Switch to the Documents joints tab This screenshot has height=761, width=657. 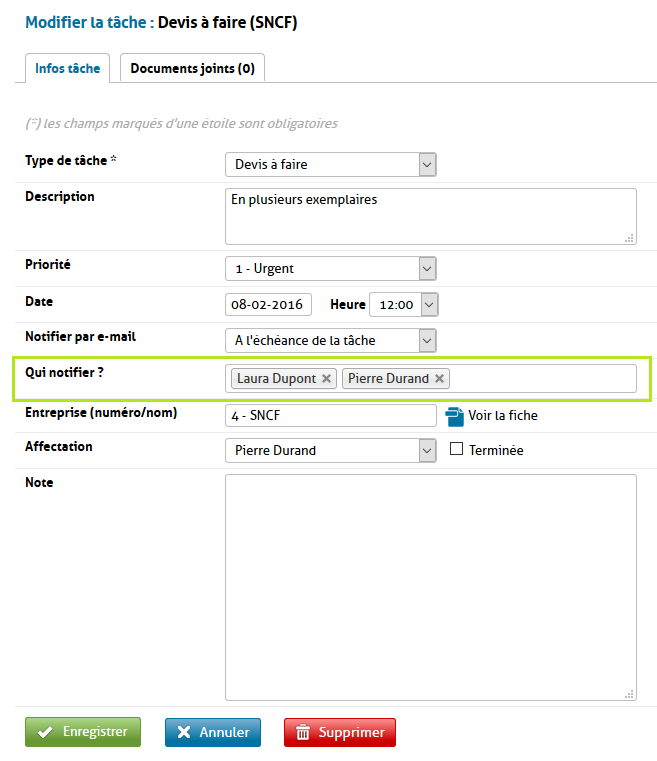192,68
